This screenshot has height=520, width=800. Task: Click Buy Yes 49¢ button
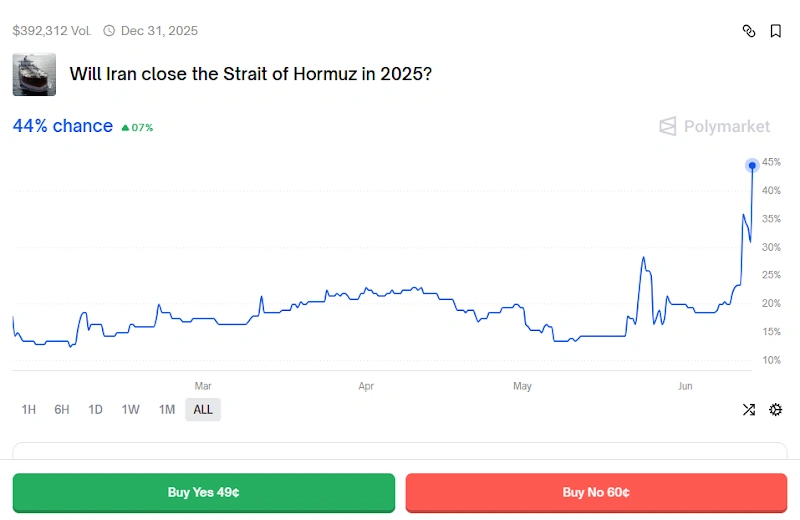pyautogui.click(x=203, y=492)
